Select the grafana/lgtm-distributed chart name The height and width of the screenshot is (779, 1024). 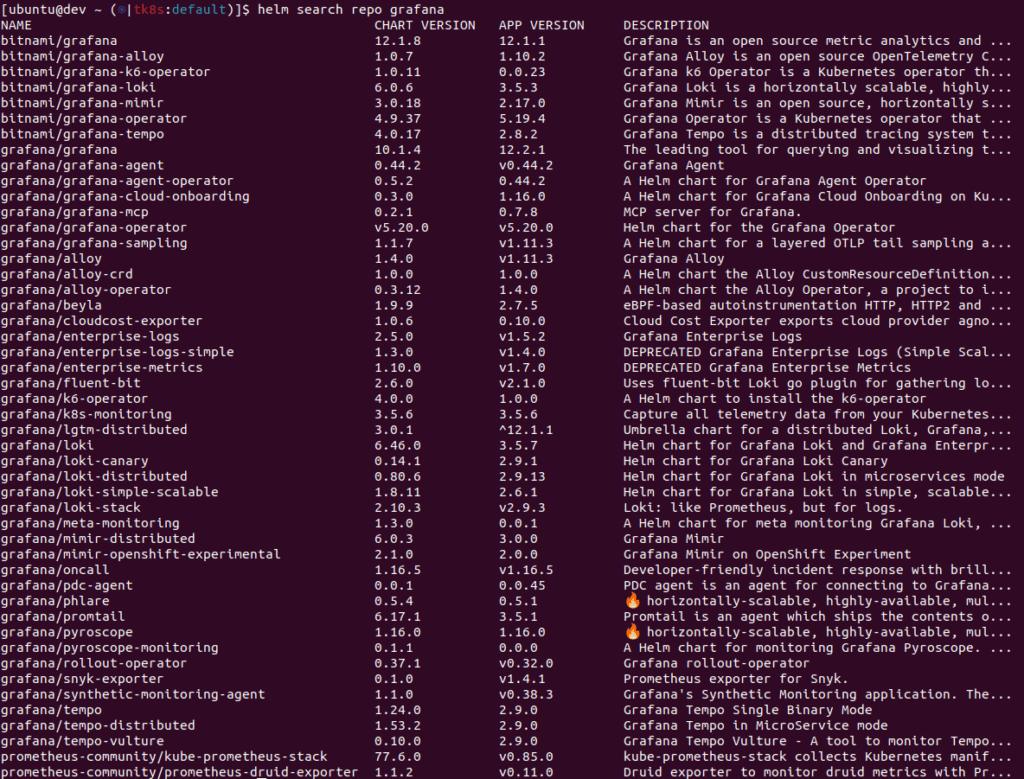coord(94,429)
